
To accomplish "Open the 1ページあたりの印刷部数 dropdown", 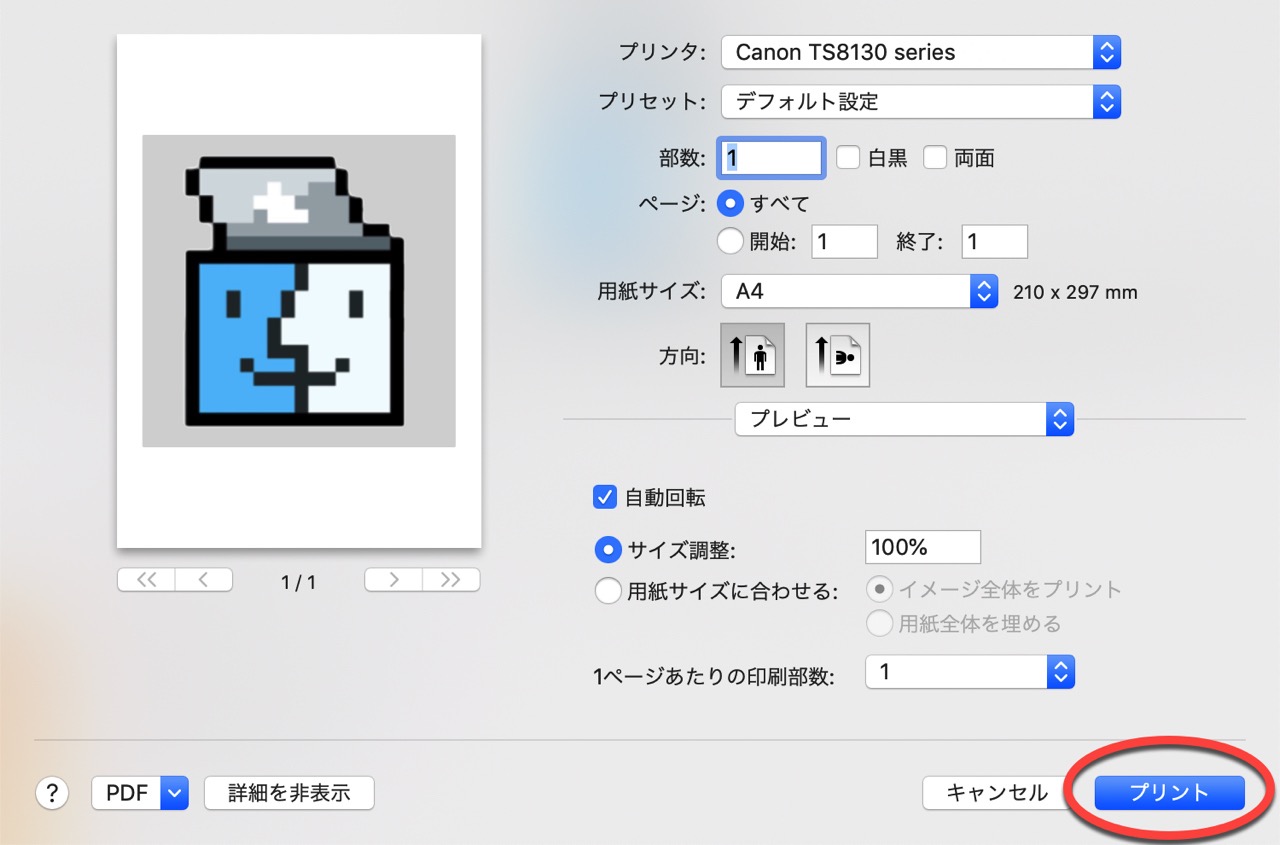I will tap(969, 672).
